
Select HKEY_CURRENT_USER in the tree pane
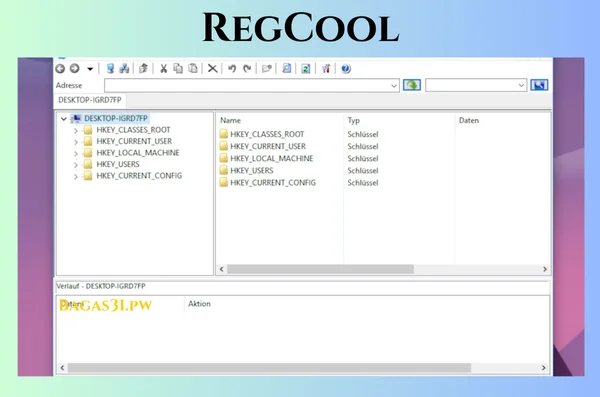point(134,141)
